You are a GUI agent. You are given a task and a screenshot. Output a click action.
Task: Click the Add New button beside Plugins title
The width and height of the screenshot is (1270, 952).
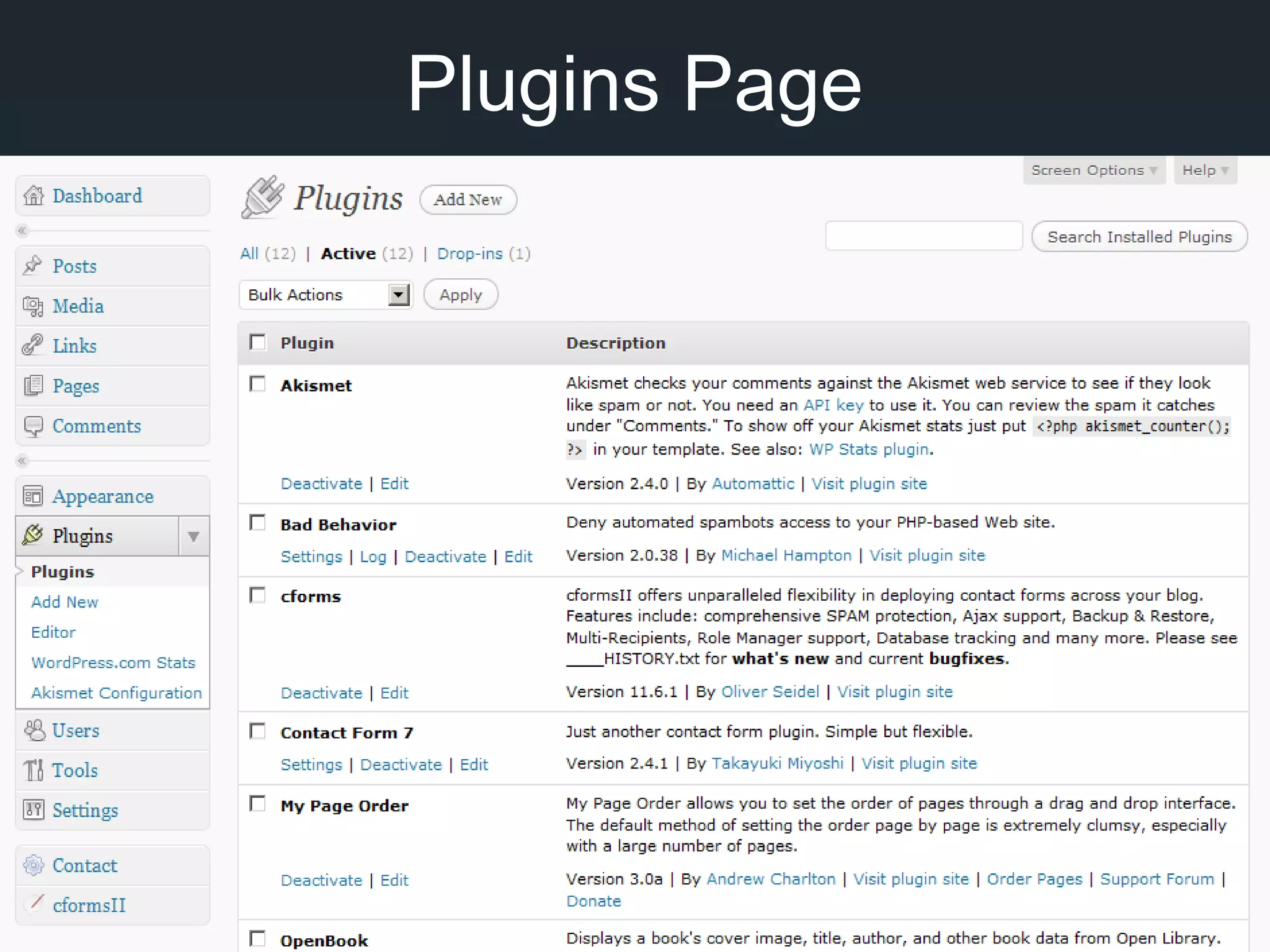point(468,200)
